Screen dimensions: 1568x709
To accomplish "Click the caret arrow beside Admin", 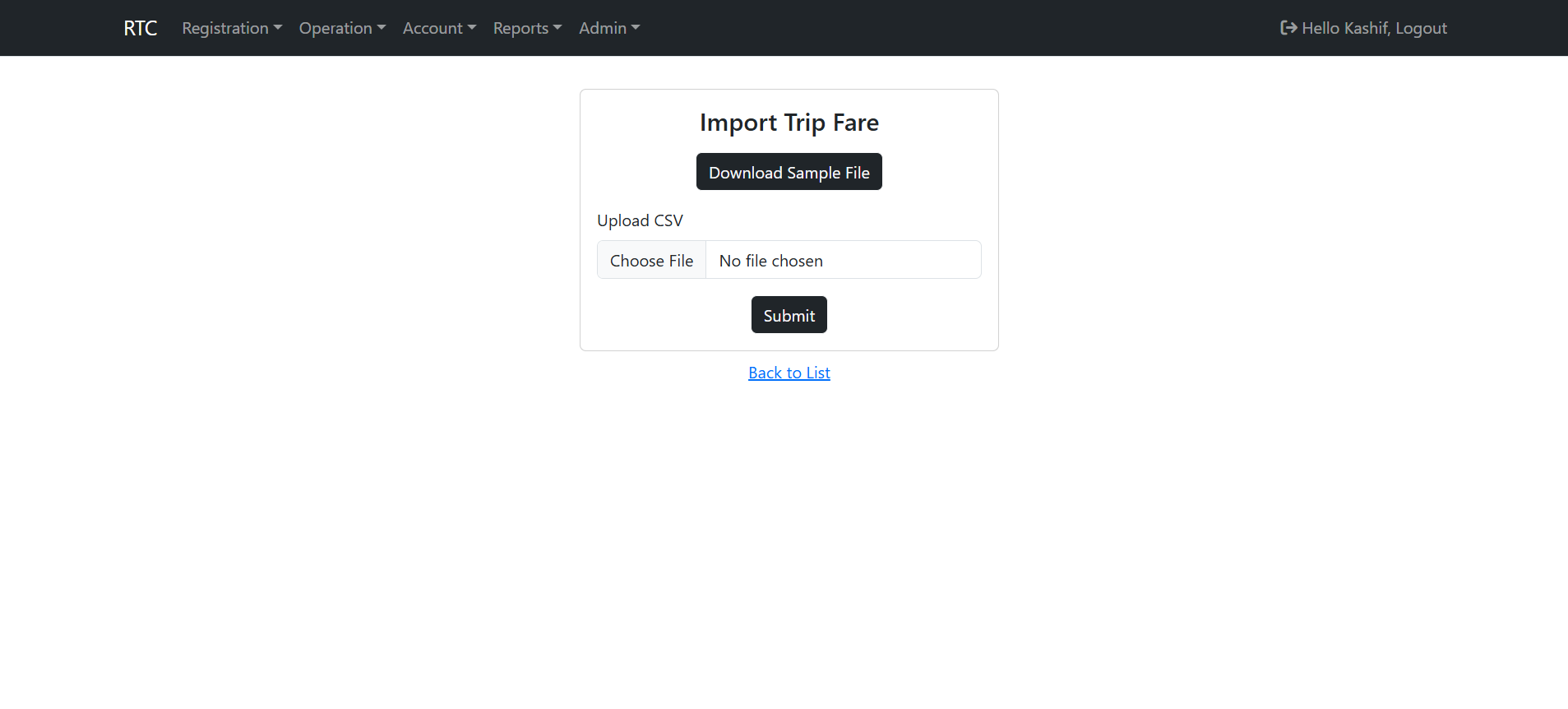I will (x=636, y=28).
